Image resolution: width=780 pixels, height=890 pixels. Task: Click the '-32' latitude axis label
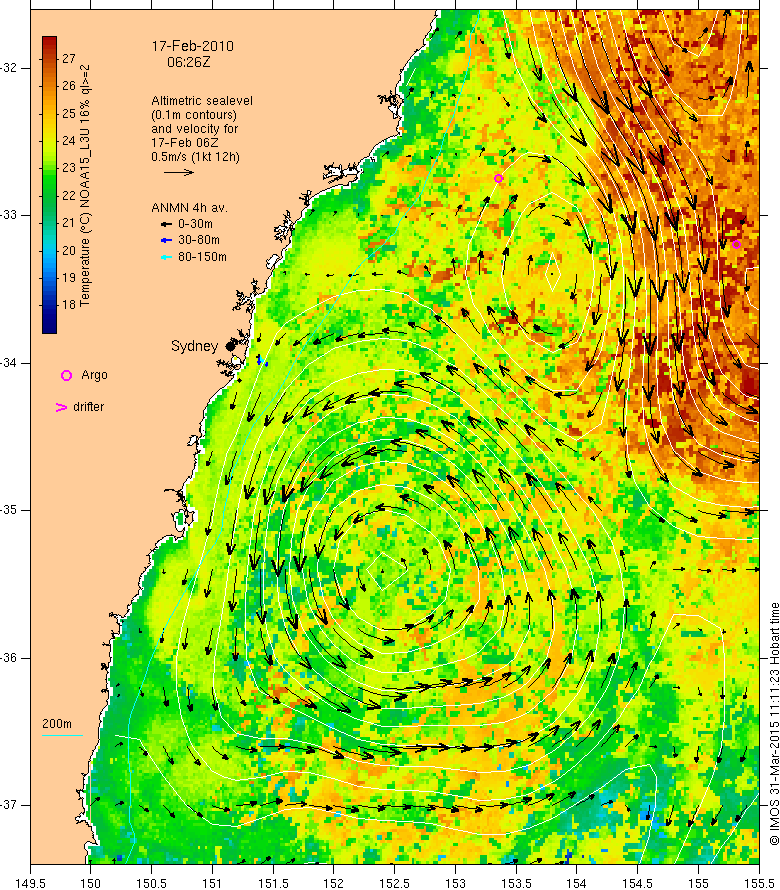[x=9, y=68]
